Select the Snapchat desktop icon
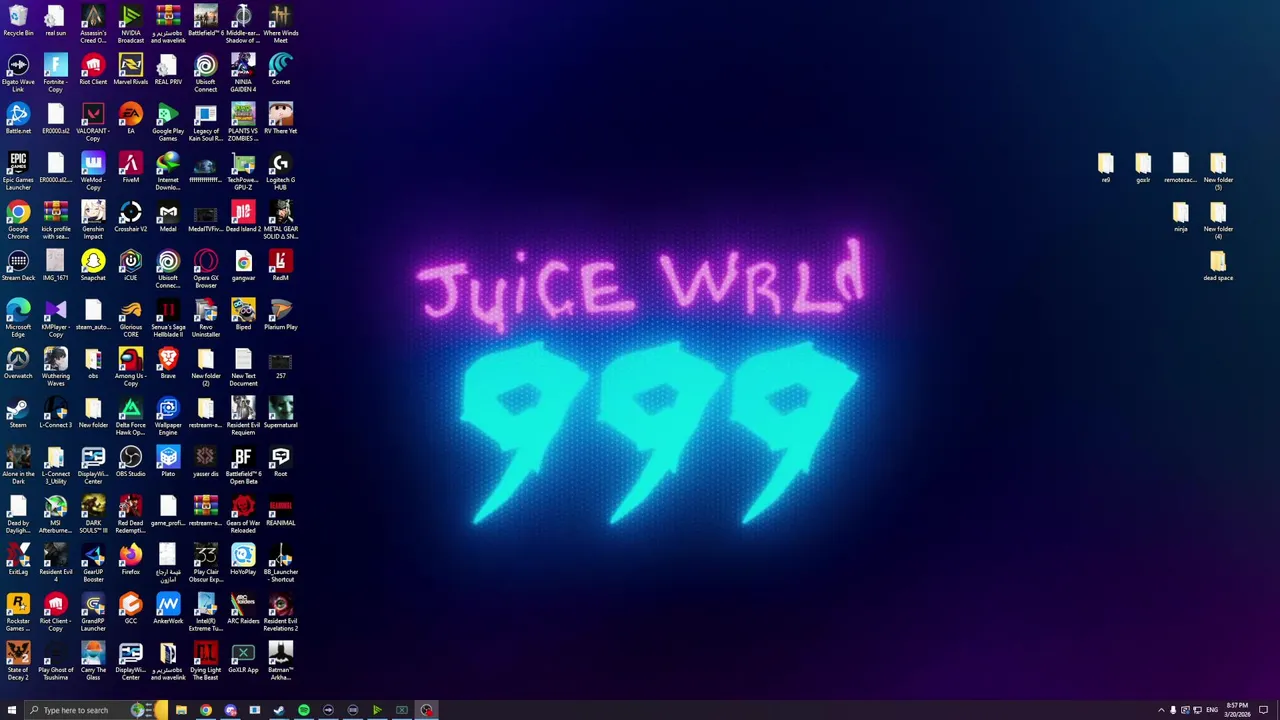Screen dimensions: 1280x720 (93, 266)
